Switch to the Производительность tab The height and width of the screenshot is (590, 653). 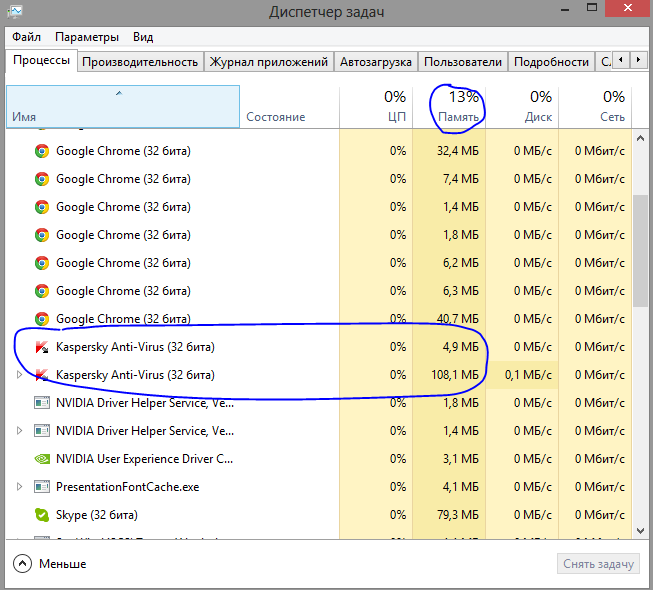pyautogui.click(x=140, y=62)
